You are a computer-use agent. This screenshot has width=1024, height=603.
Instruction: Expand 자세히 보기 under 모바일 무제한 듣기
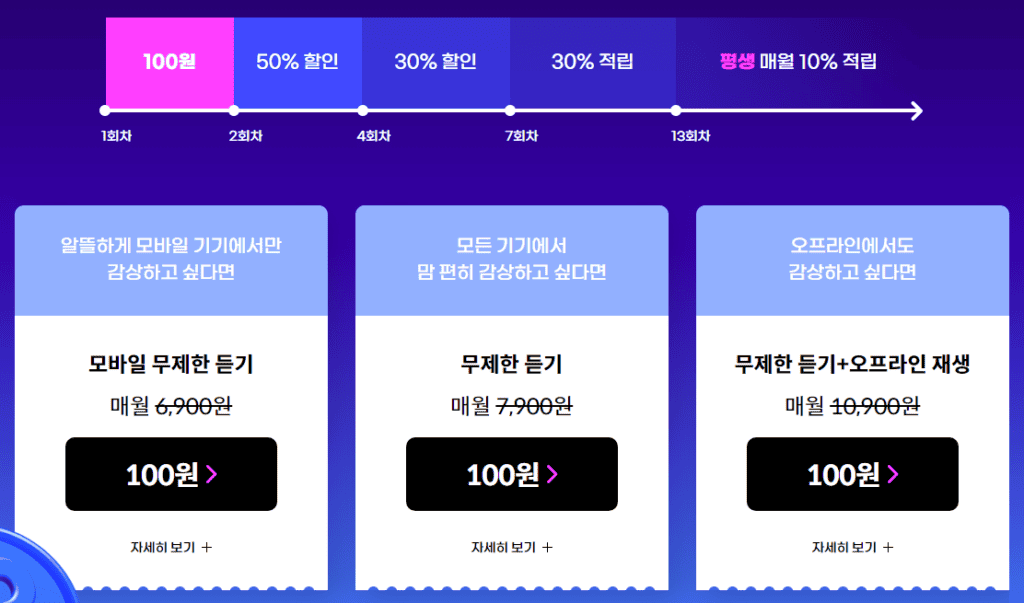click(x=171, y=547)
